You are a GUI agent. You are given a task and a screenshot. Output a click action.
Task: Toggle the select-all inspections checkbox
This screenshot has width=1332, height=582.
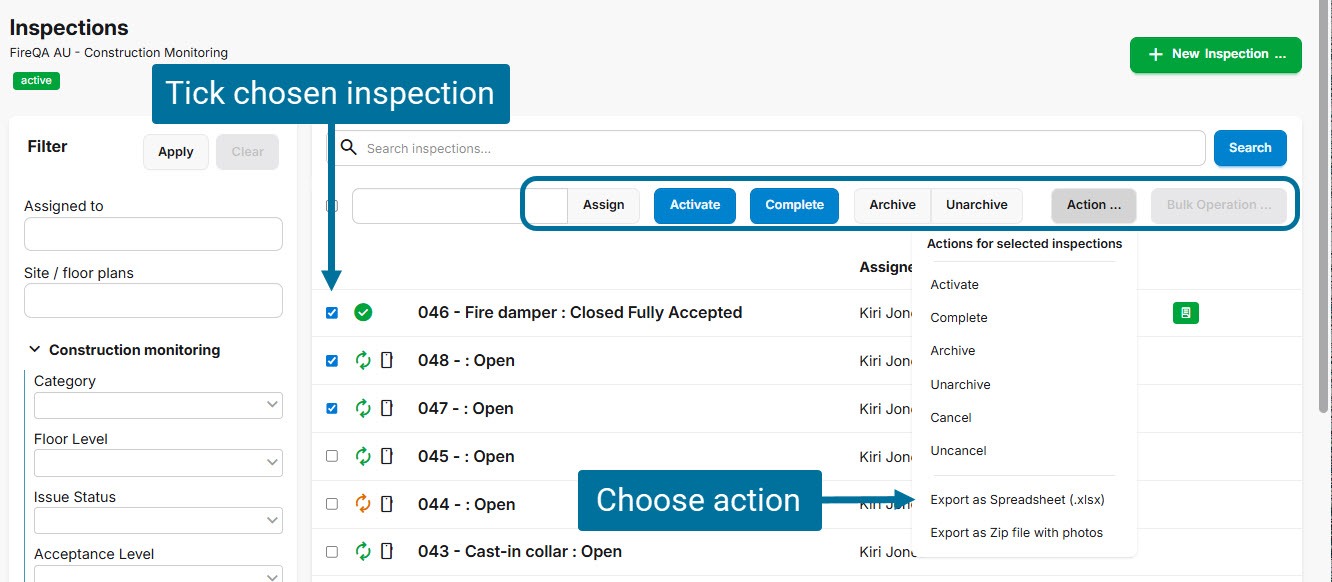[332, 206]
